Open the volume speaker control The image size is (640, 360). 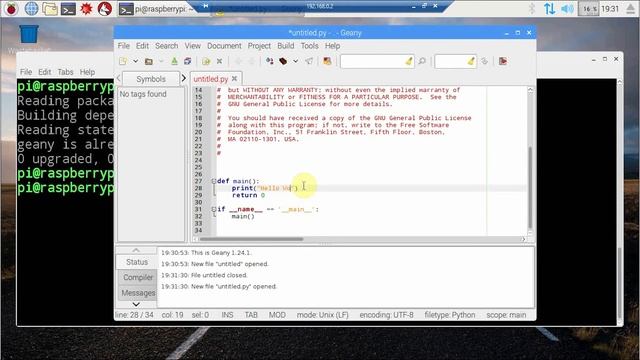coord(567,9)
